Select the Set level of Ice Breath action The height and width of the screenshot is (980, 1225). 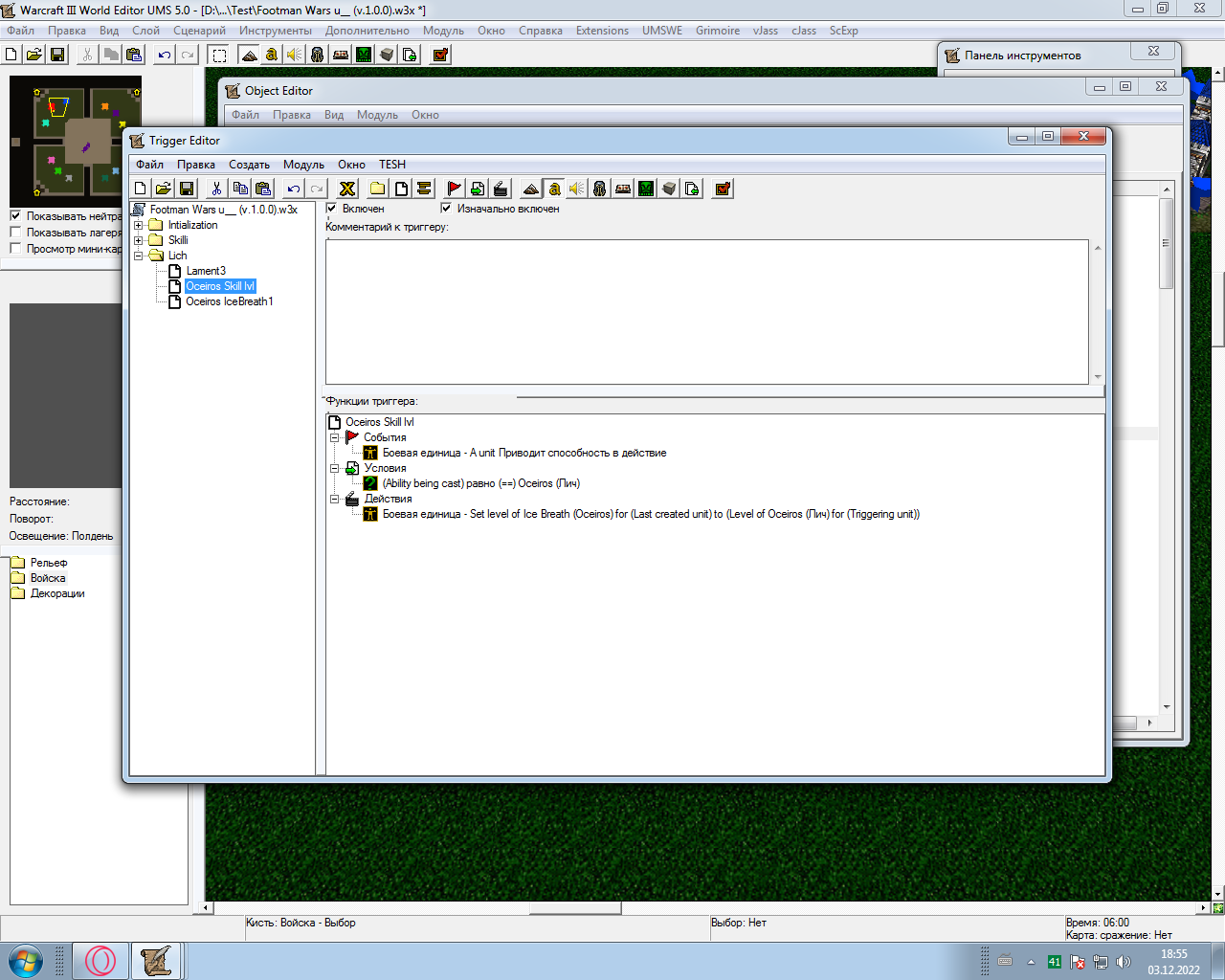(651, 514)
